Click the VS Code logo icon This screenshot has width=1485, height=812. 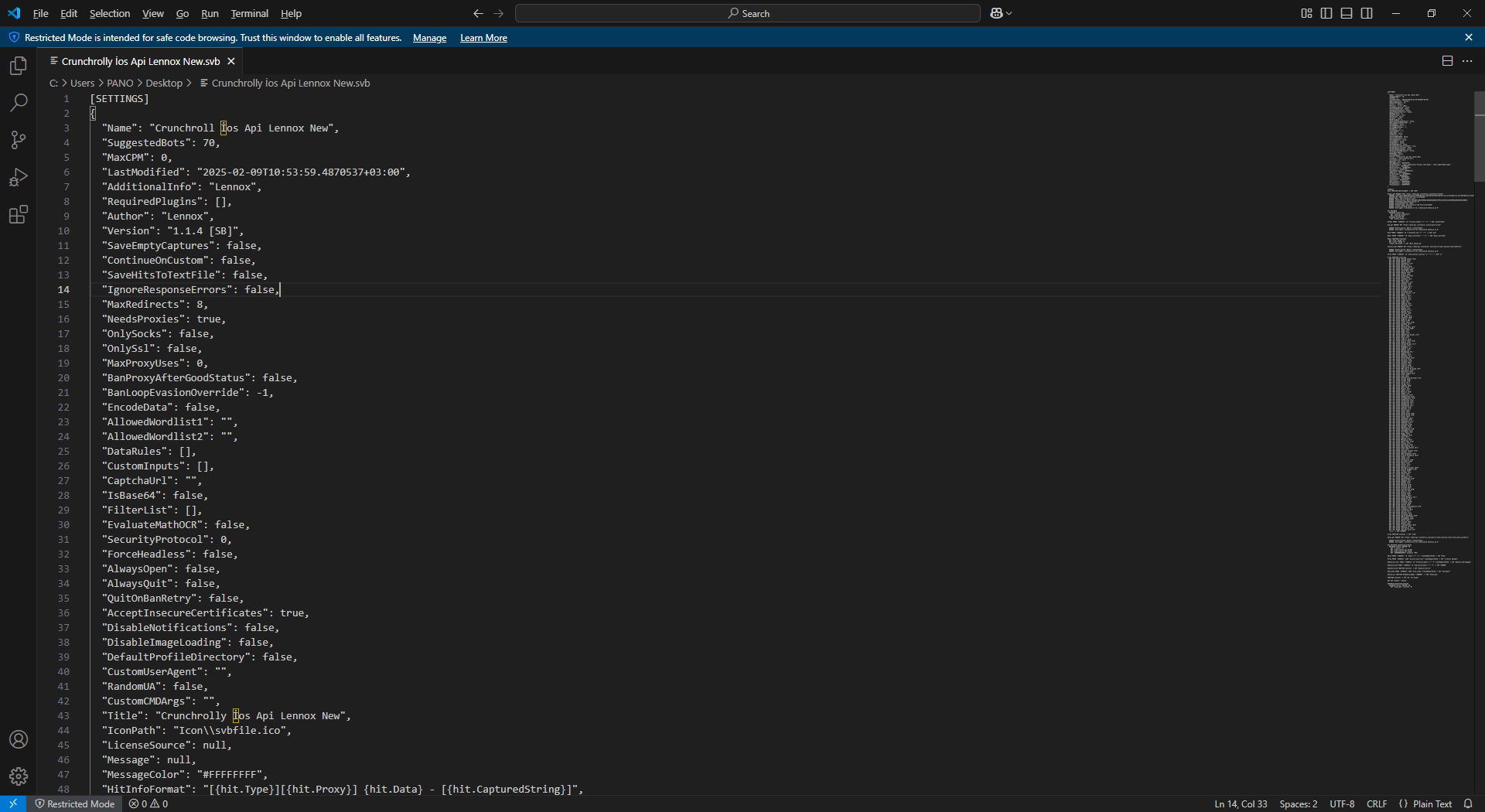(x=14, y=13)
